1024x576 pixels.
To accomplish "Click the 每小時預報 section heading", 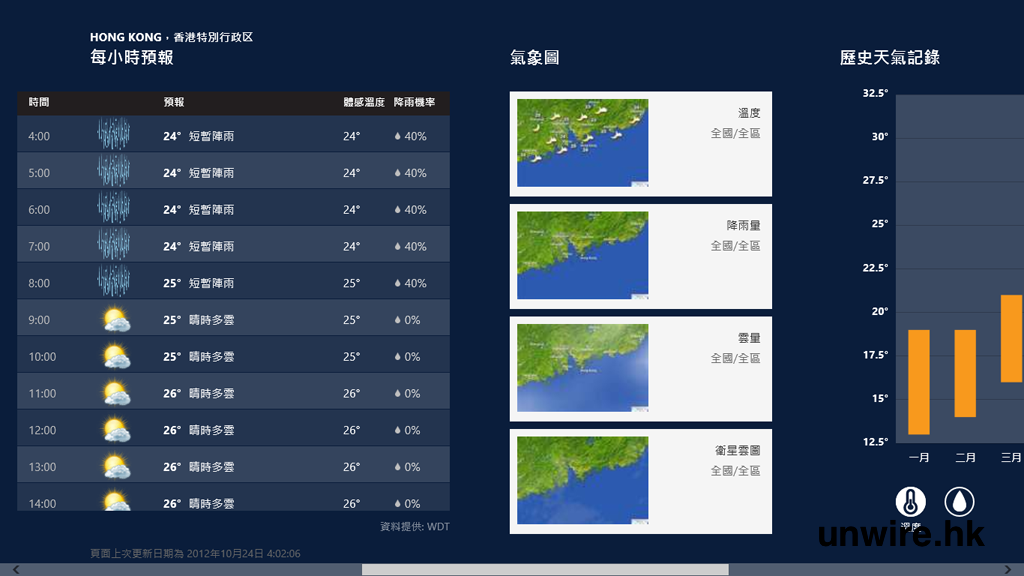I will click(x=132, y=58).
